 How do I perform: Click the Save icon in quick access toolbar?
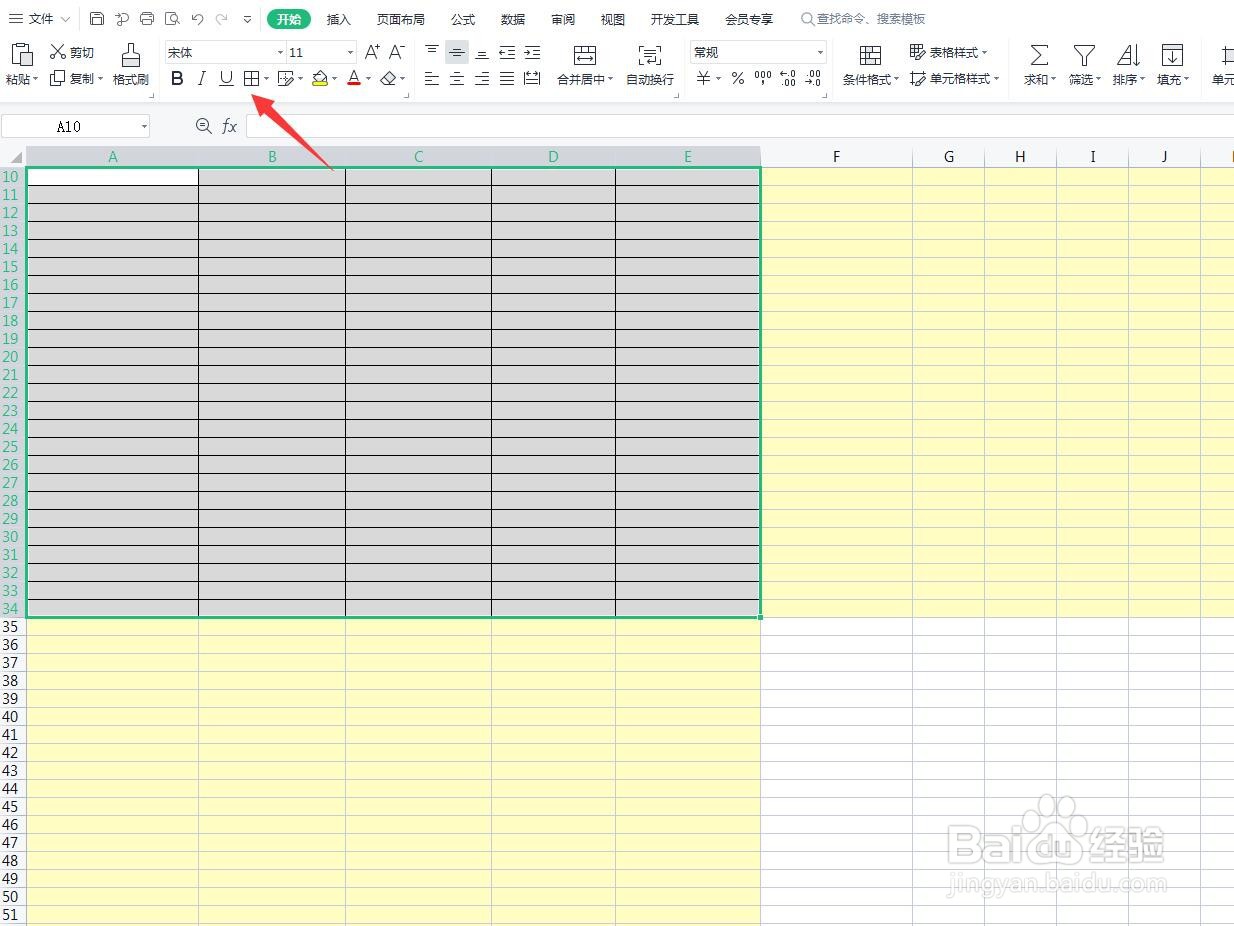[x=96, y=19]
